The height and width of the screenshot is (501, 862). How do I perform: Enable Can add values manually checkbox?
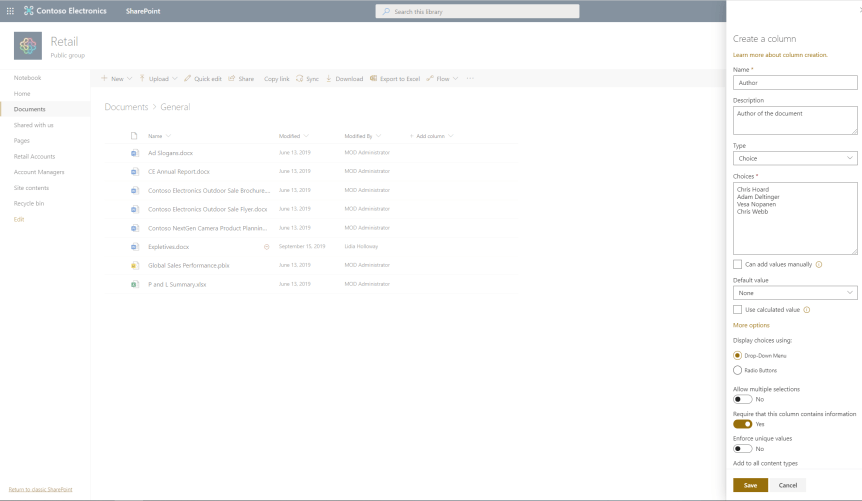(738, 264)
